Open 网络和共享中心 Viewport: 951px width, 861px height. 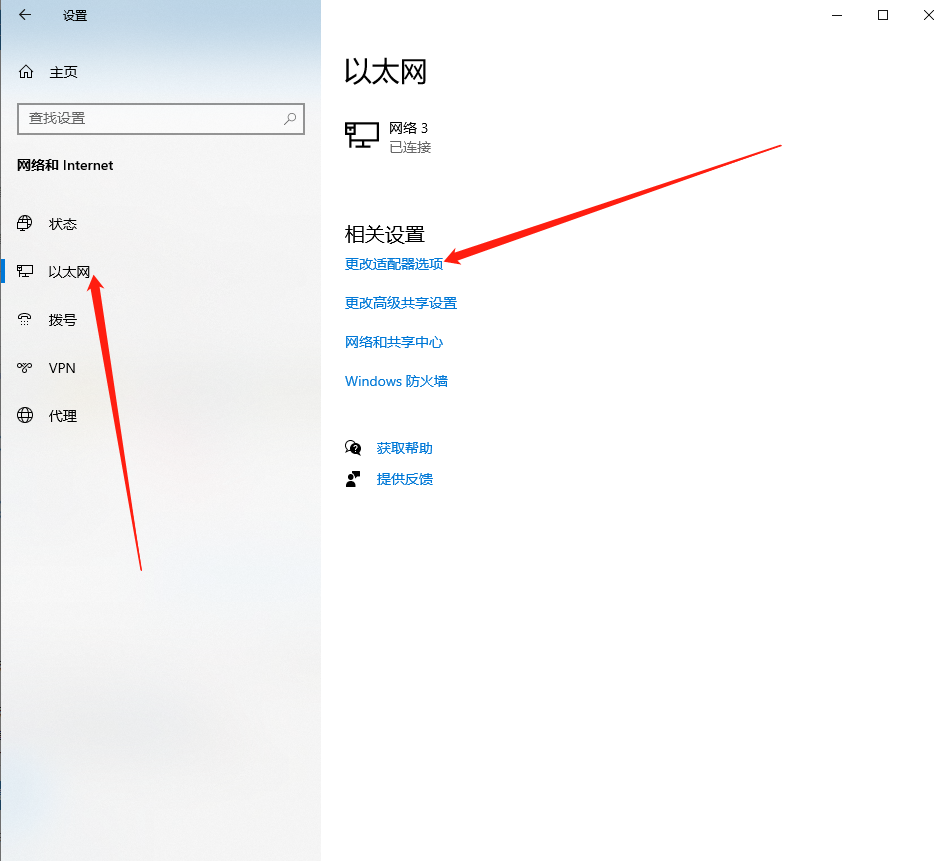pyautogui.click(x=394, y=341)
